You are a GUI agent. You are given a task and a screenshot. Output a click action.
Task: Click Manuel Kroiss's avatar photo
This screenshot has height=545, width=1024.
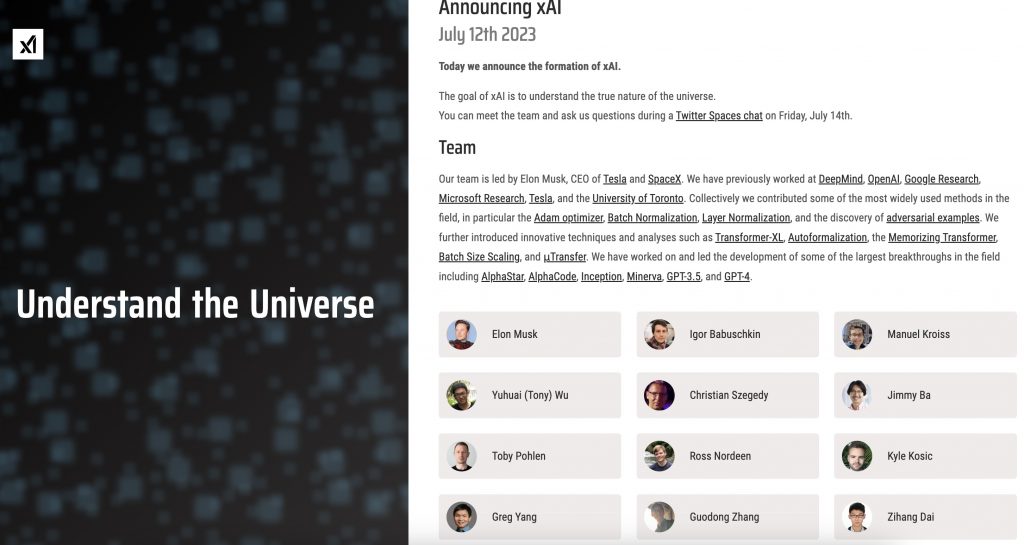pyautogui.click(x=857, y=334)
